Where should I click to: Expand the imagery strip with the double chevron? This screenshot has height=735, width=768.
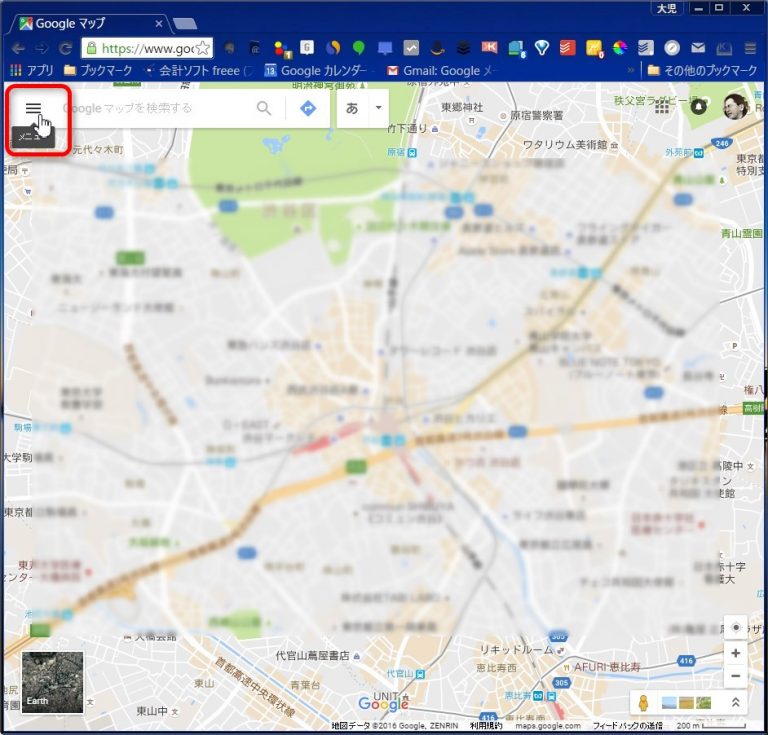tap(735, 702)
